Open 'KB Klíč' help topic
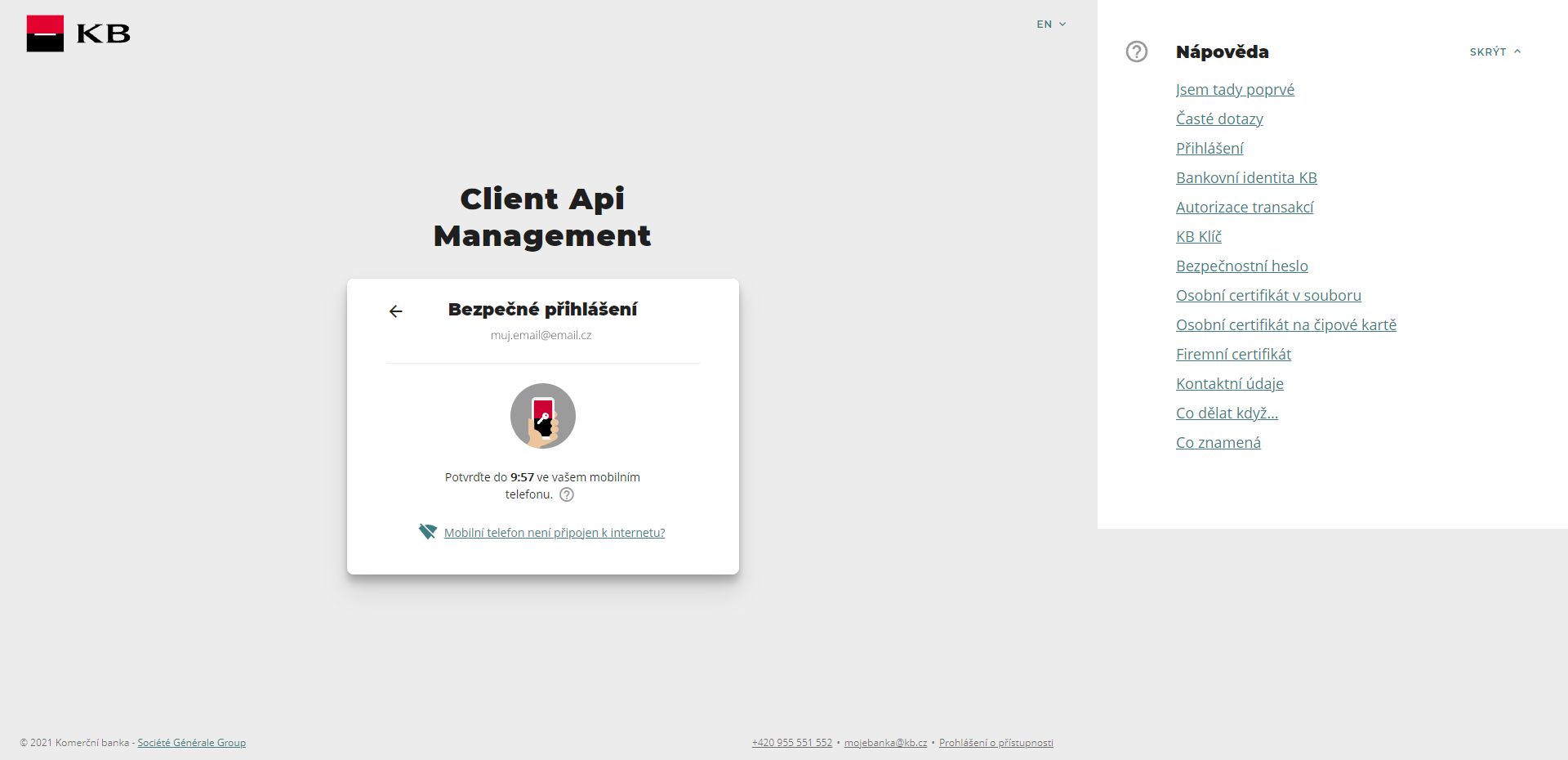 [1199, 237]
